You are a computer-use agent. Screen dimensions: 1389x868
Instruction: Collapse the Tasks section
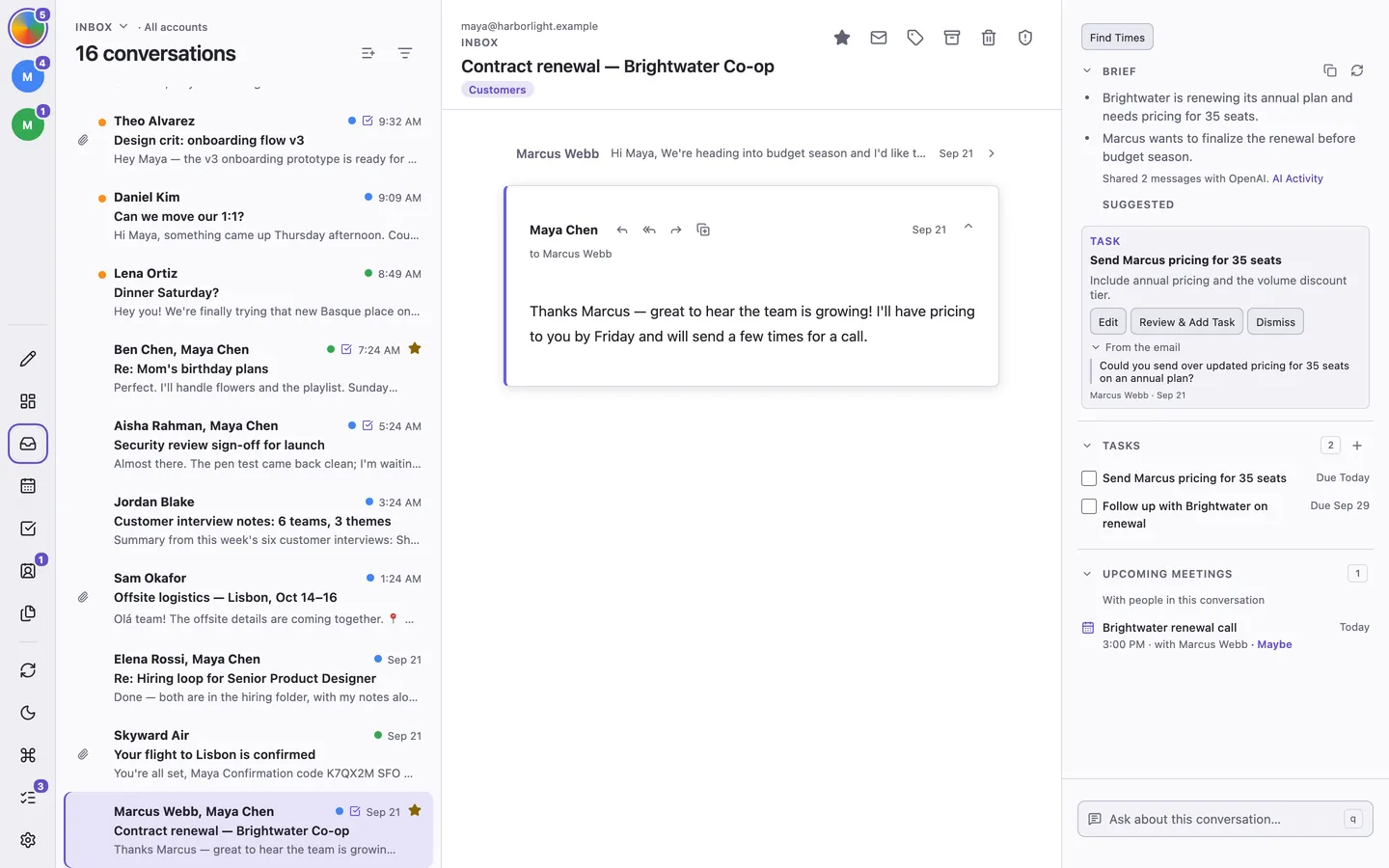click(1087, 446)
